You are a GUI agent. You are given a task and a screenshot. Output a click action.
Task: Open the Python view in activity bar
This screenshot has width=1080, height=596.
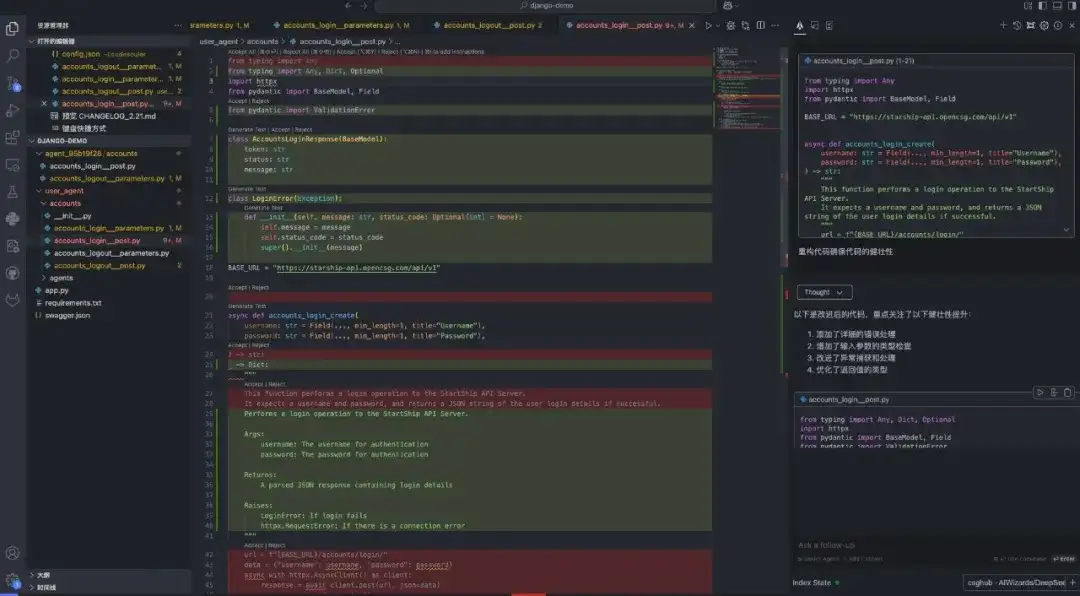(12, 218)
